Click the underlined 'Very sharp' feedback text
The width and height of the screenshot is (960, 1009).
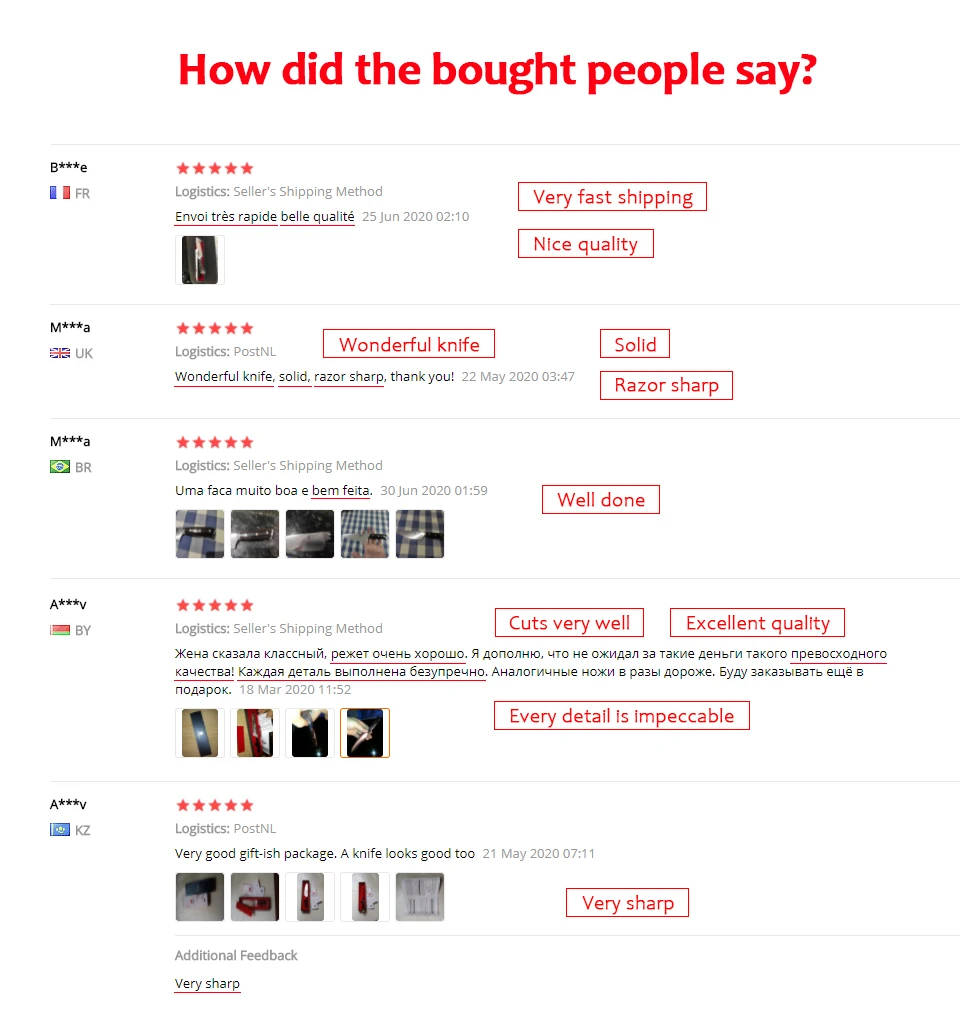click(x=207, y=984)
